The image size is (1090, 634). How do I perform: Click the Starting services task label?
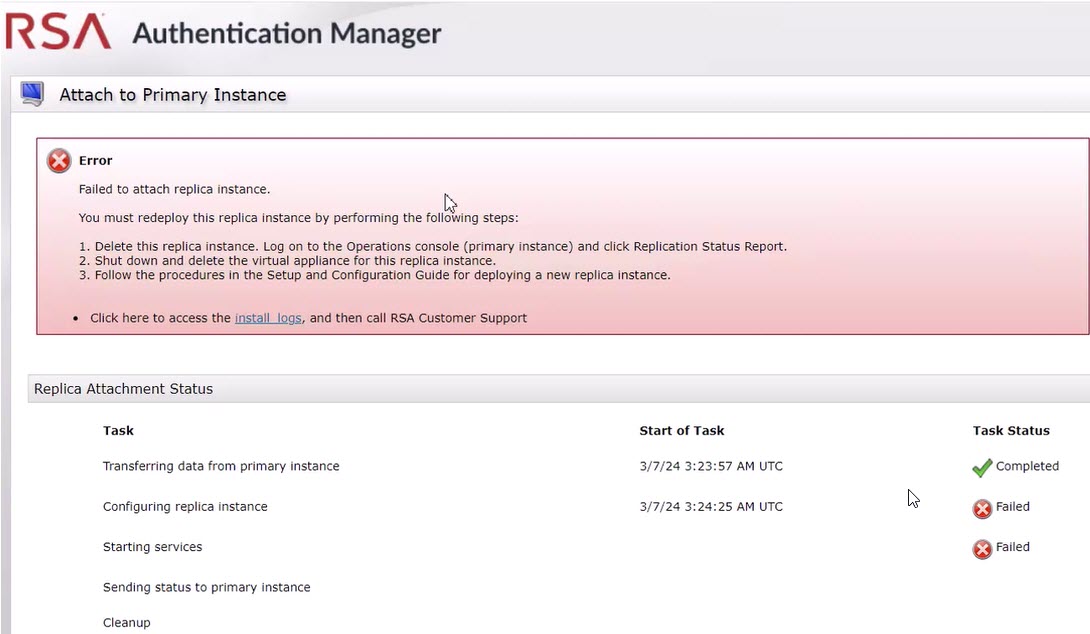152,547
